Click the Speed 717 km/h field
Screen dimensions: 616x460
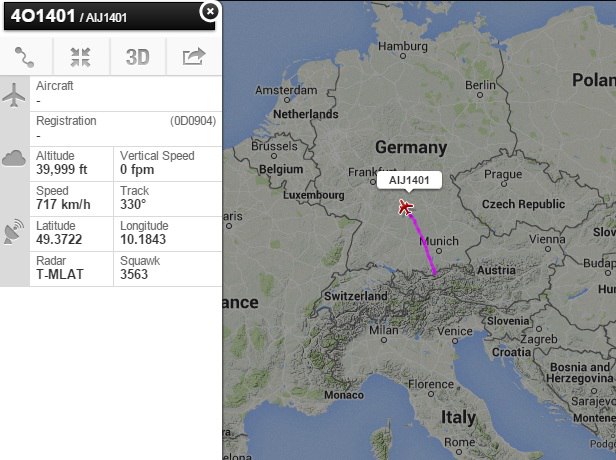point(72,199)
